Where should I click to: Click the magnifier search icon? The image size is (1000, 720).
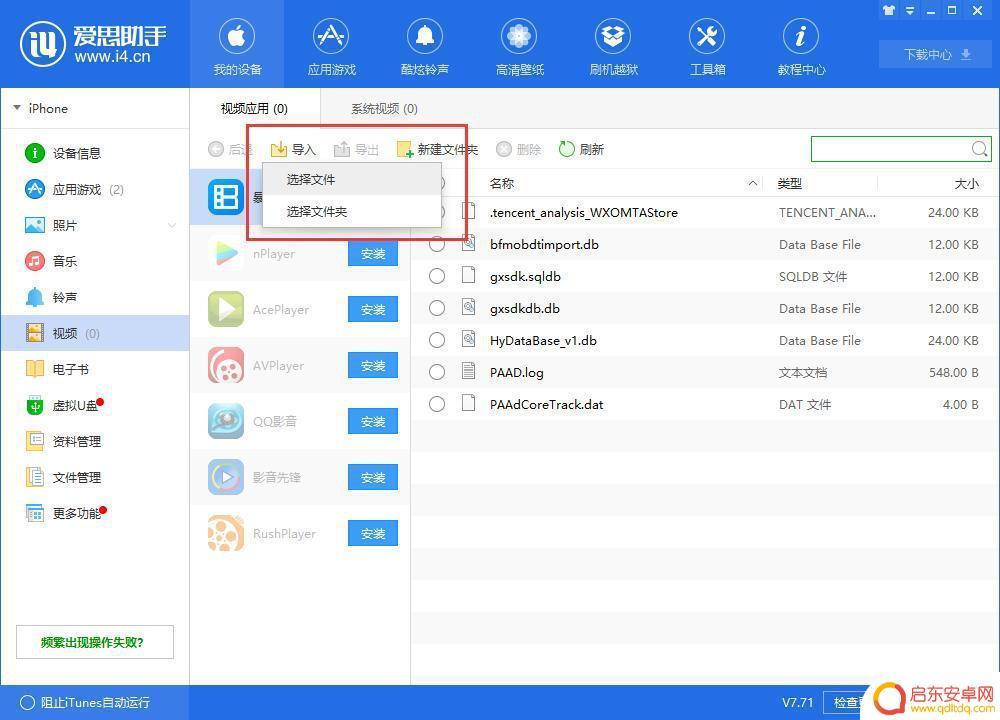pyautogui.click(x=980, y=149)
